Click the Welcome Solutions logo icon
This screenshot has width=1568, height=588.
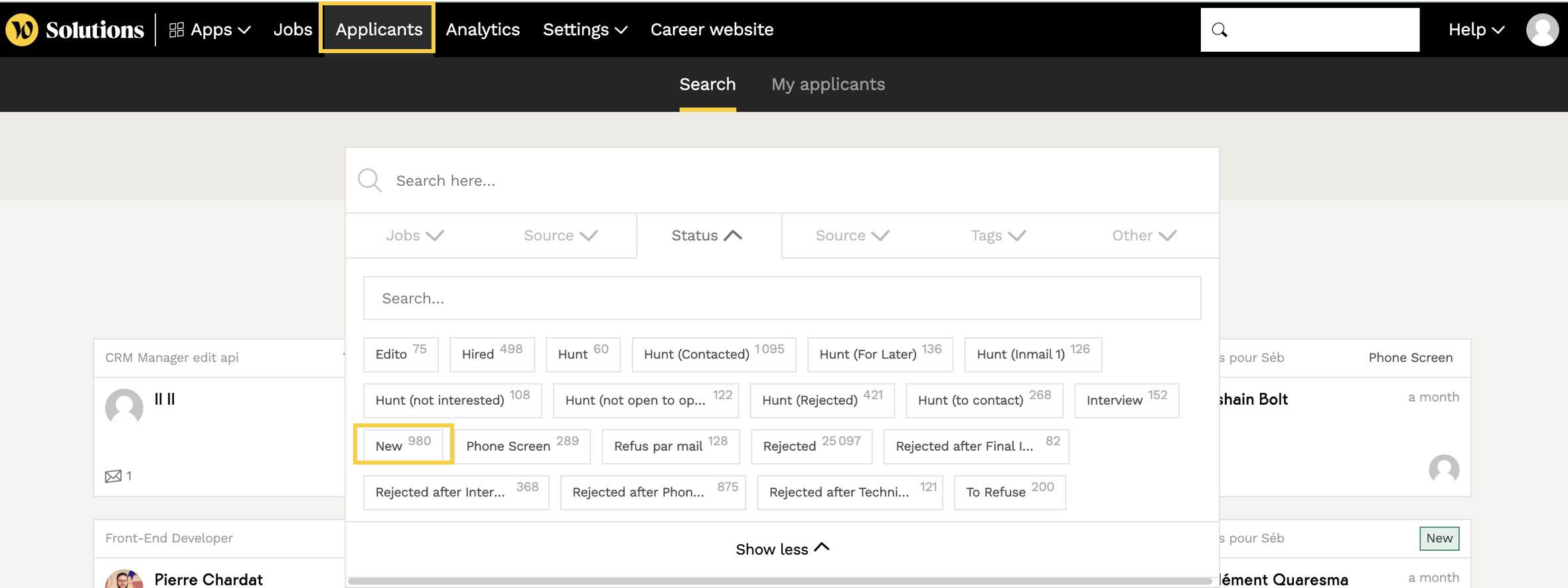[23, 30]
